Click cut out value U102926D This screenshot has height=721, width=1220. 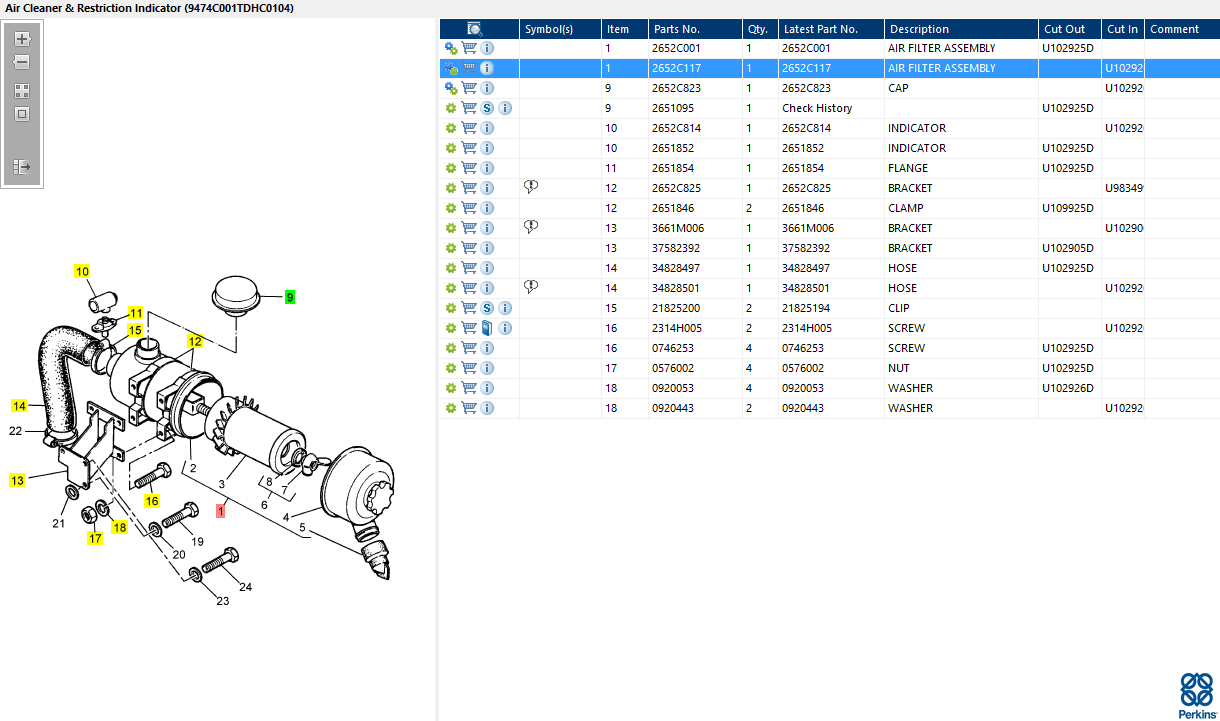pos(1068,388)
